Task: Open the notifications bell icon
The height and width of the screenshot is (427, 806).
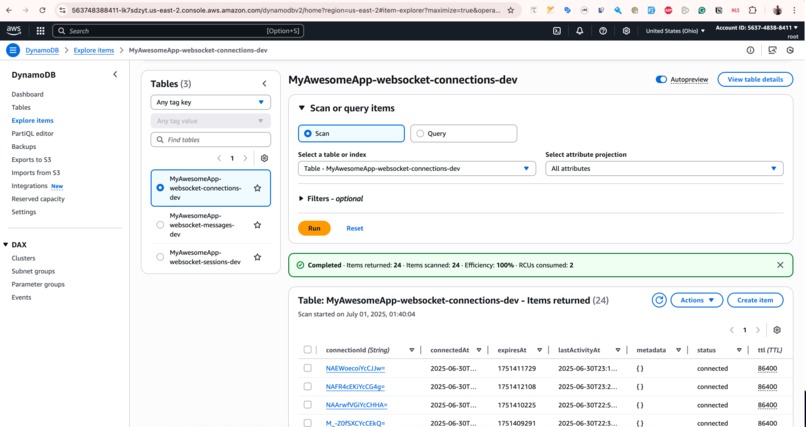Action: [x=580, y=31]
